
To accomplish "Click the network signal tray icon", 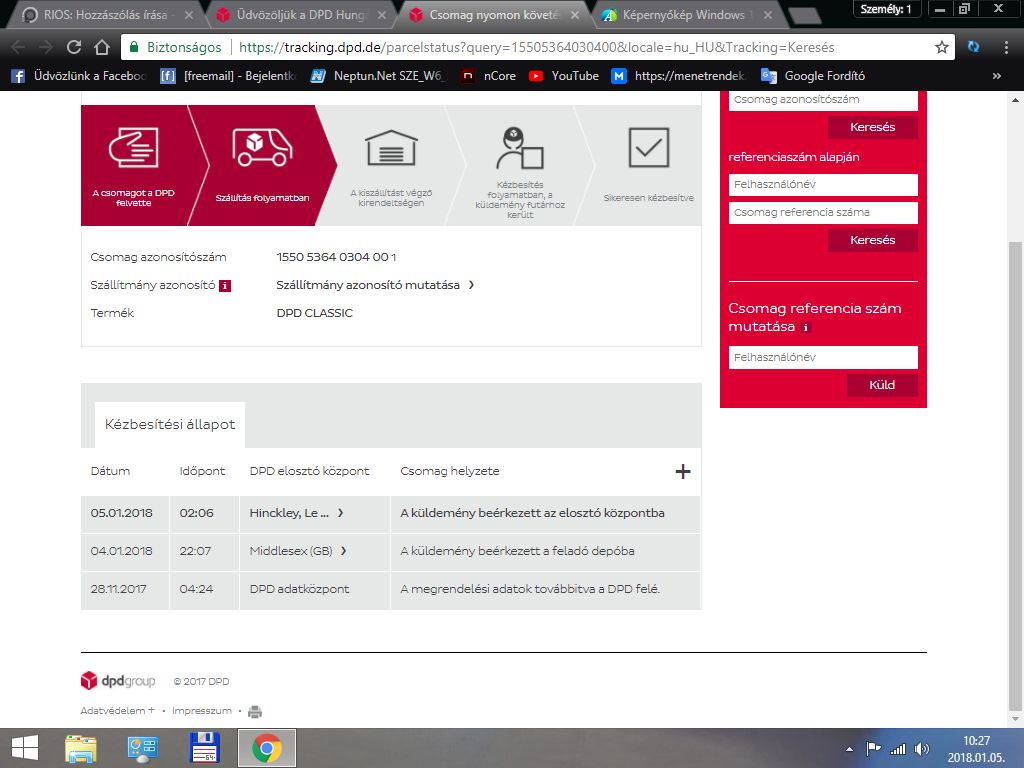I will 899,749.
